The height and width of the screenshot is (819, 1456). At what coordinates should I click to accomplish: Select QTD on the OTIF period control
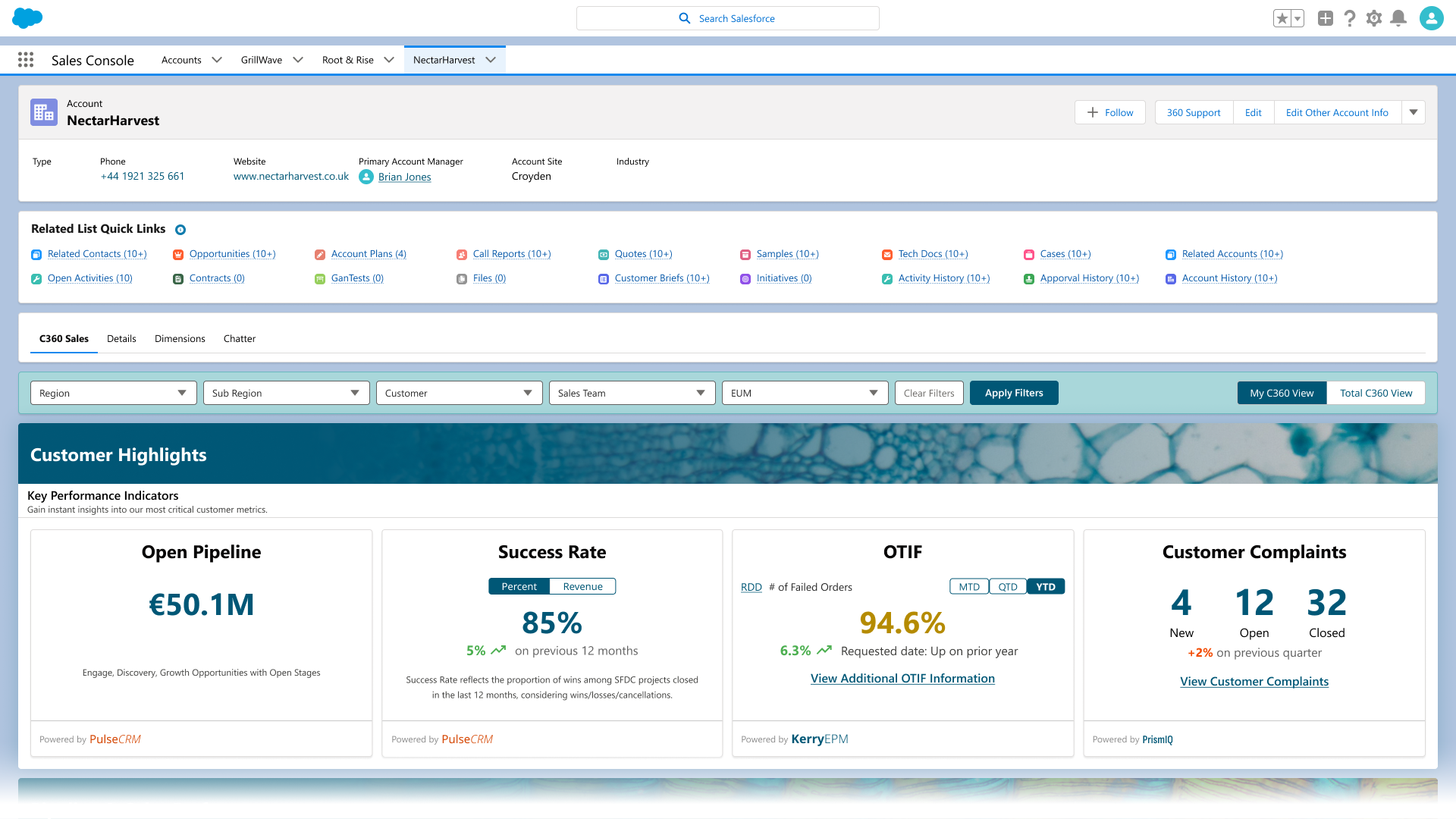[1008, 586]
